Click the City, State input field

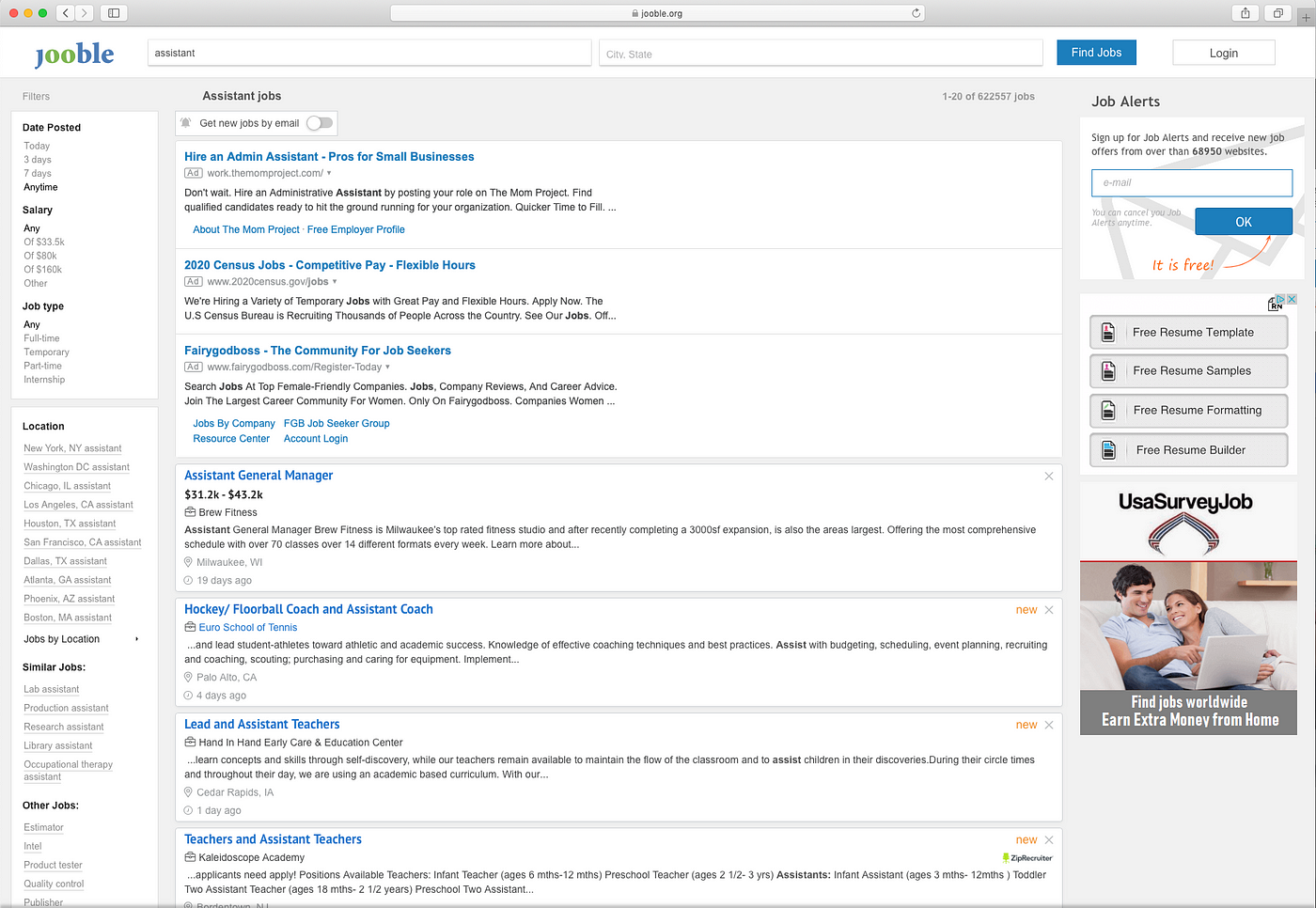(x=821, y=54)
